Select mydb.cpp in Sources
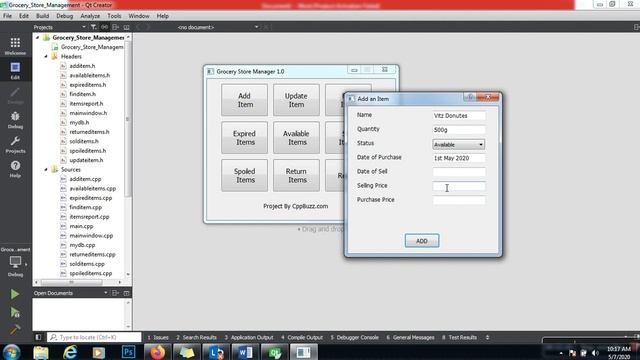640x360 pixels. point(82,245)
